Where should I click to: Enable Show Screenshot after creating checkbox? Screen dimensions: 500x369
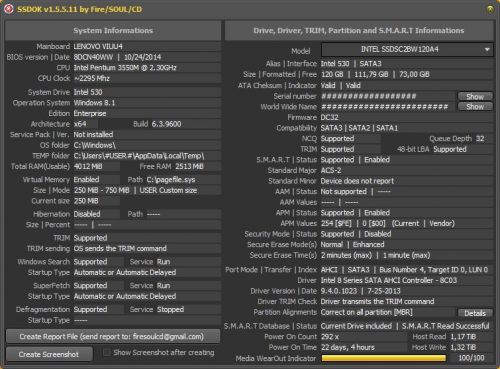tap(107, 353)
